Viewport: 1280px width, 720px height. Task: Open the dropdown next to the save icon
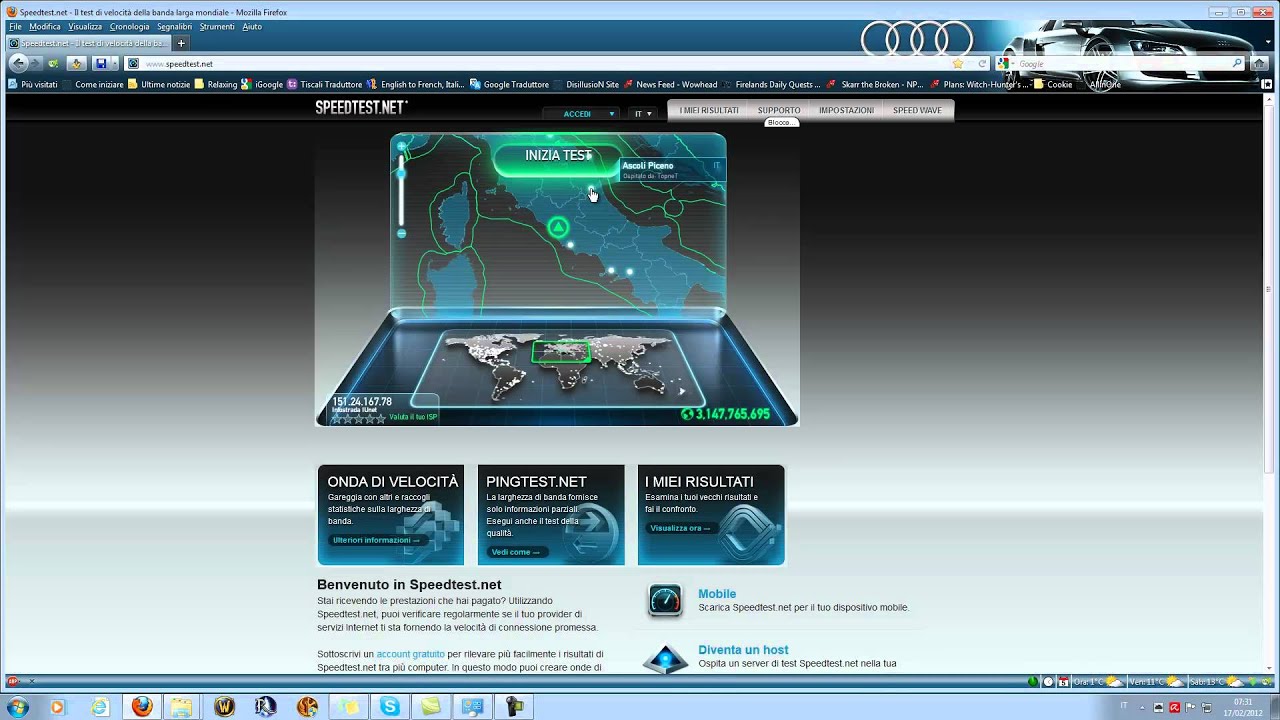coord(114,63)
